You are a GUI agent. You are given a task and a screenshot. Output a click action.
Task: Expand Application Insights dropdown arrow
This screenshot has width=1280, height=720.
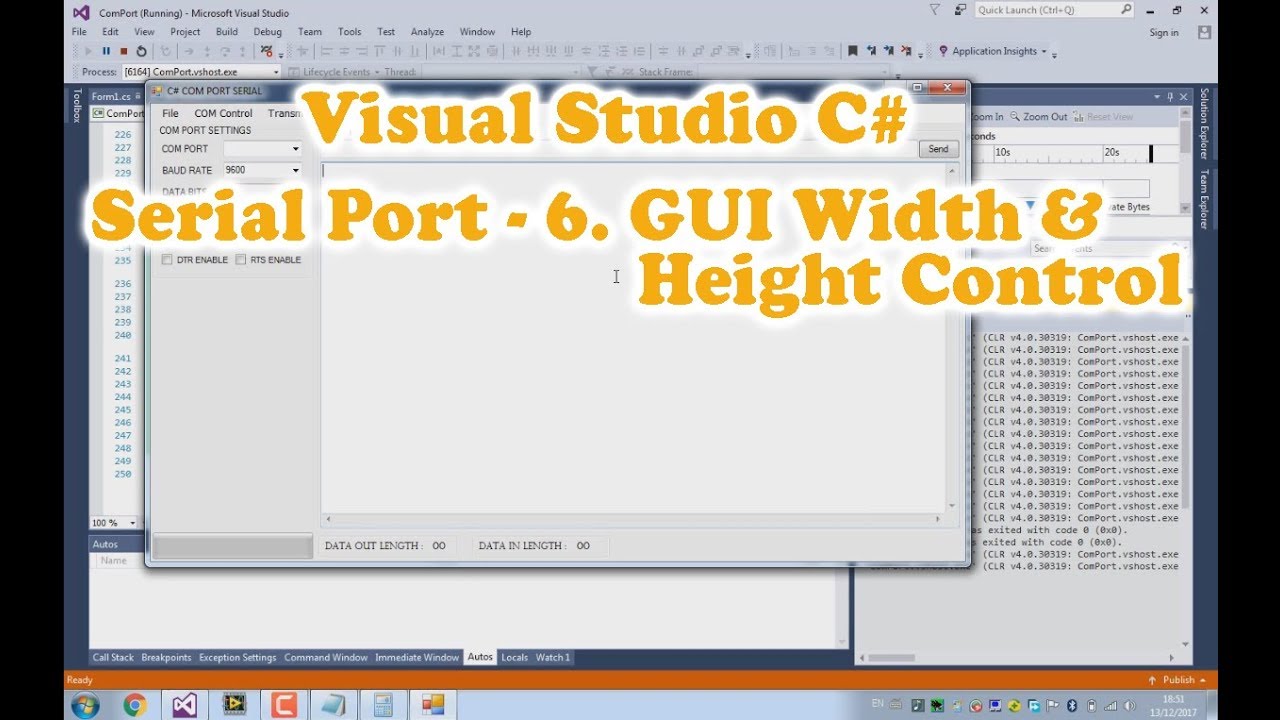click(x=1044, y=52)
